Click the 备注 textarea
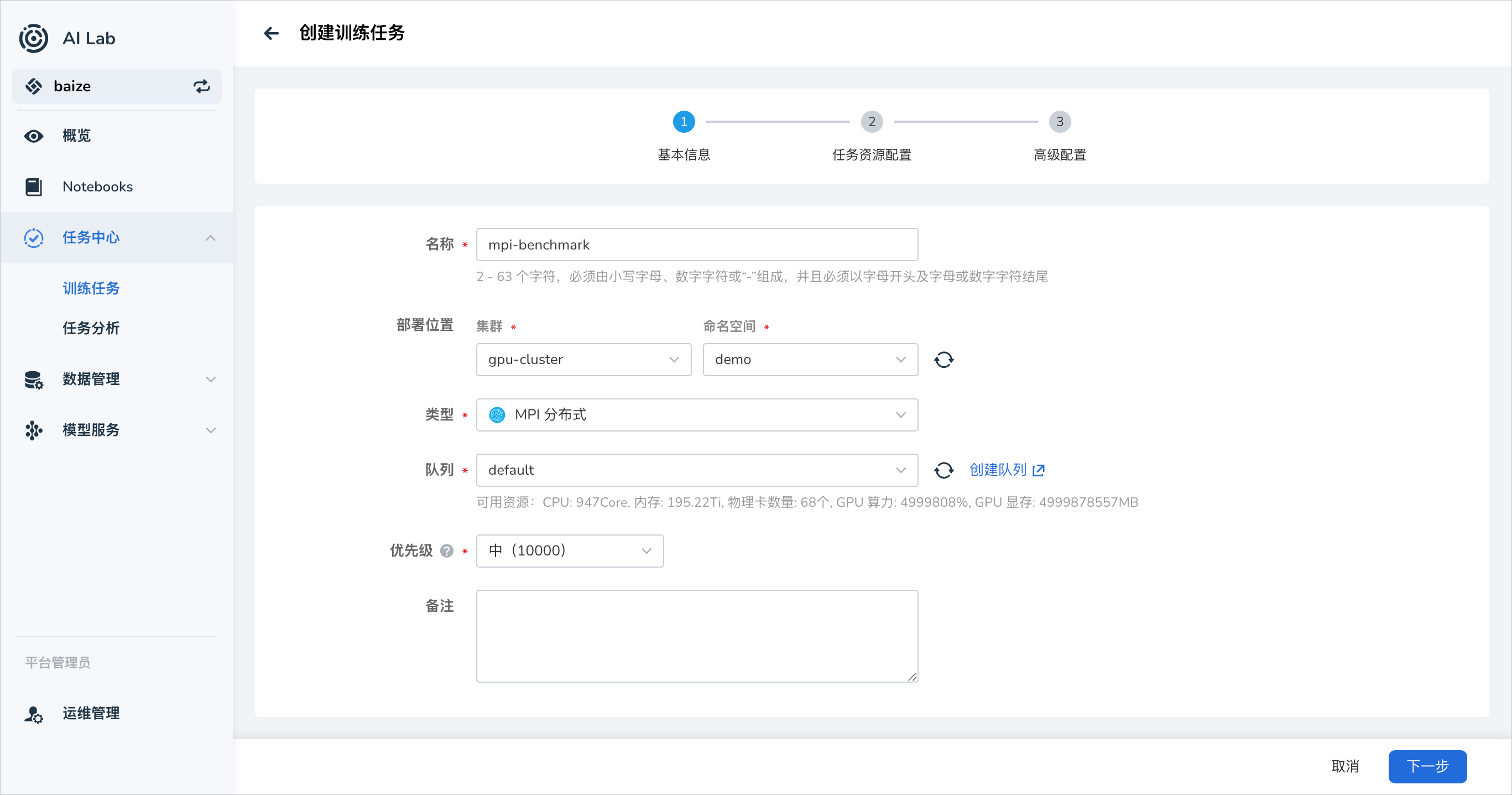Screen dimensions: 1512x795 [x=697, y=636]
